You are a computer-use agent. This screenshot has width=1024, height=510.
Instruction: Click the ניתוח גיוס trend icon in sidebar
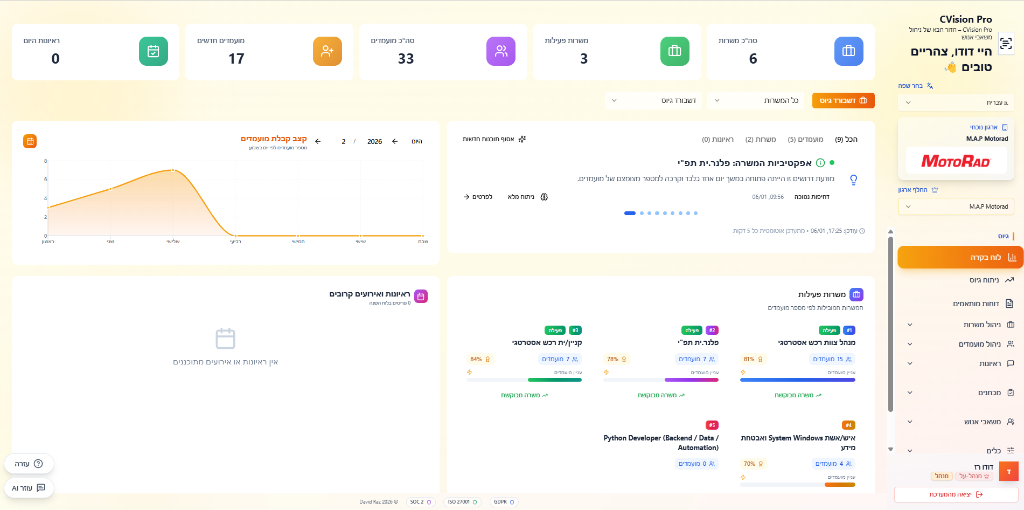pyautogui.click(x=1010, y=279)
